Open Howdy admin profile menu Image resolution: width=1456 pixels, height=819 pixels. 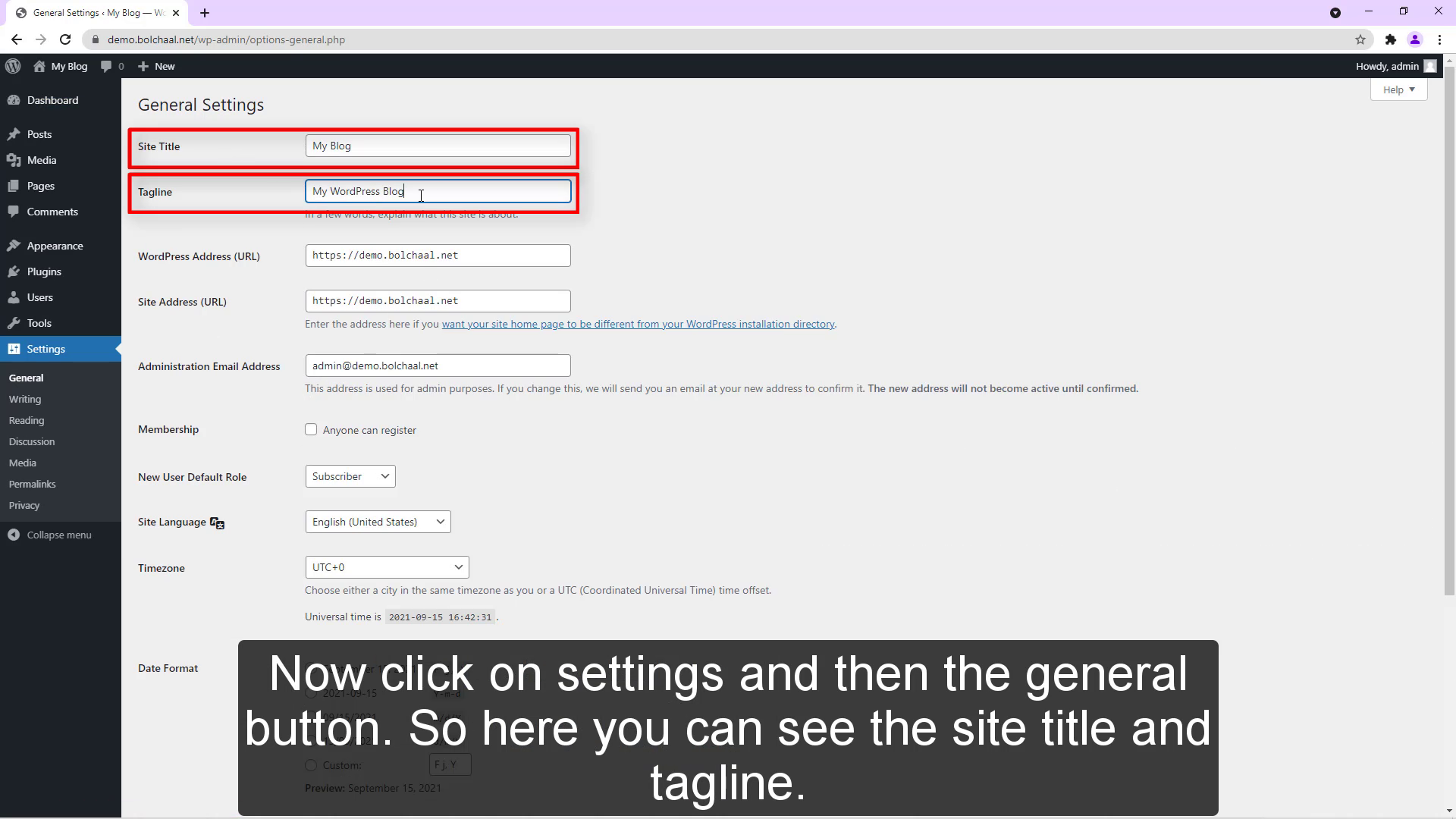1395,66
